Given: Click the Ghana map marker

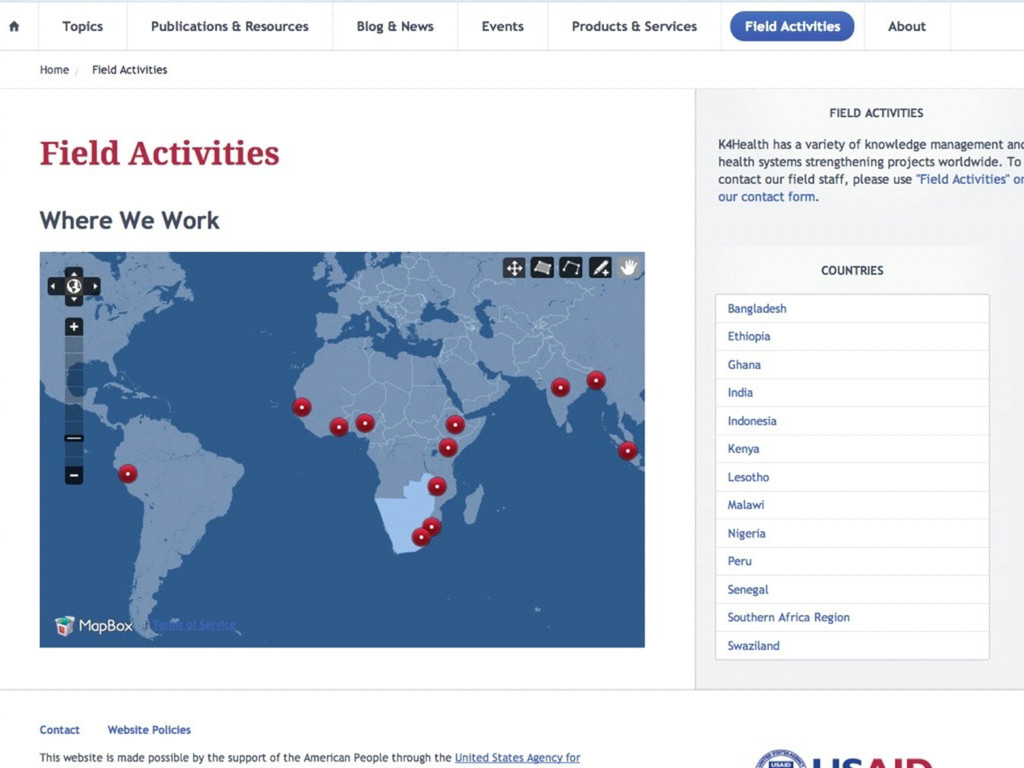Looking at the screenshot, I should pyautogui.click(x=339, y=427).
